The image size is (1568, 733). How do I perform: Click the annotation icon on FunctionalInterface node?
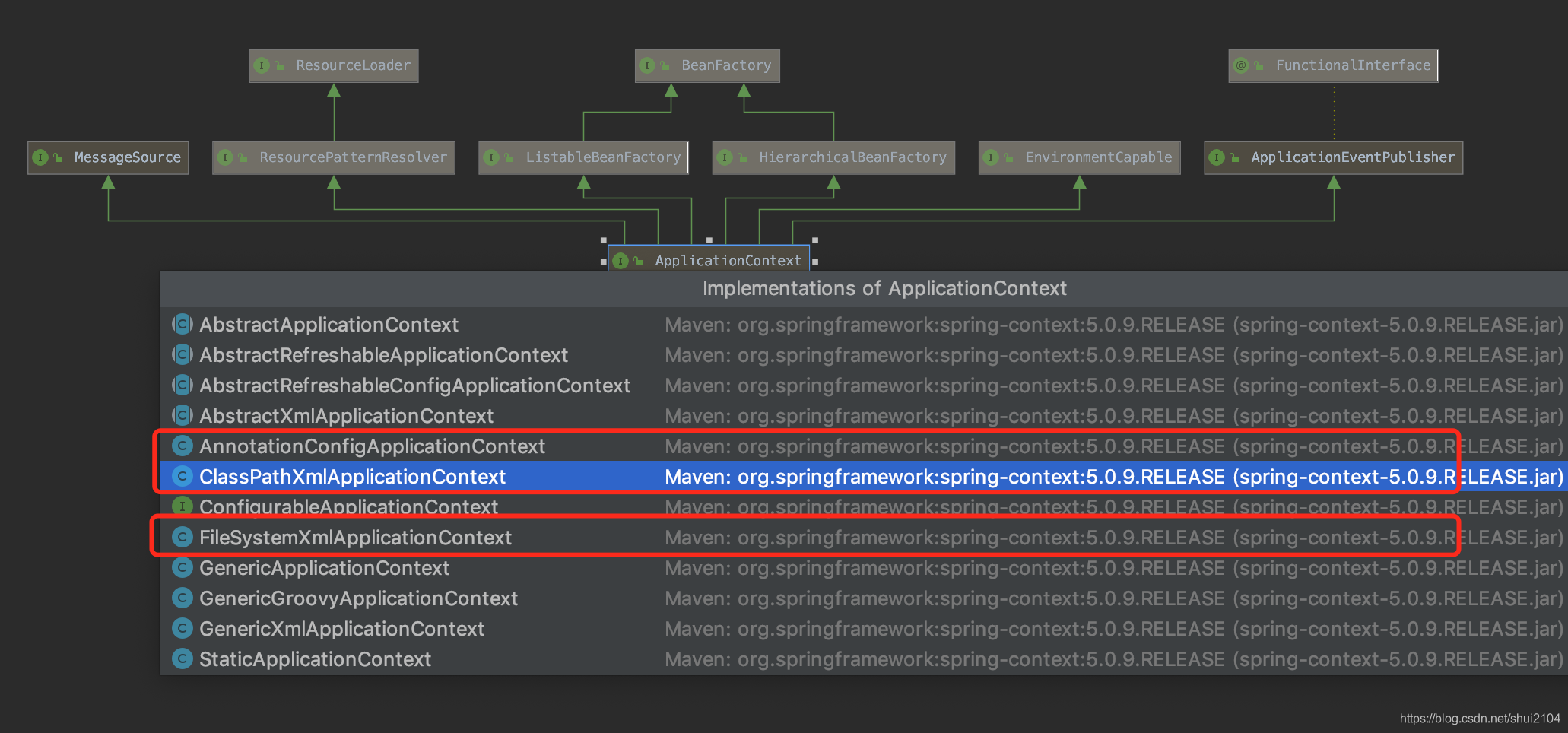point(1241,65)
